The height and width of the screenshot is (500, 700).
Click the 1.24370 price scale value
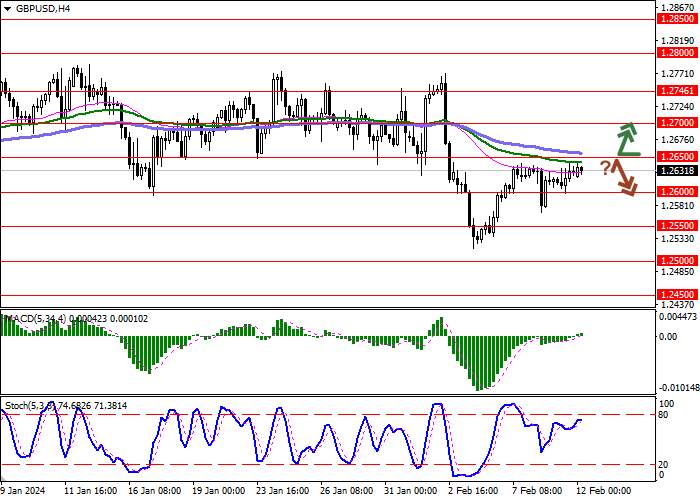pos(678,304)
